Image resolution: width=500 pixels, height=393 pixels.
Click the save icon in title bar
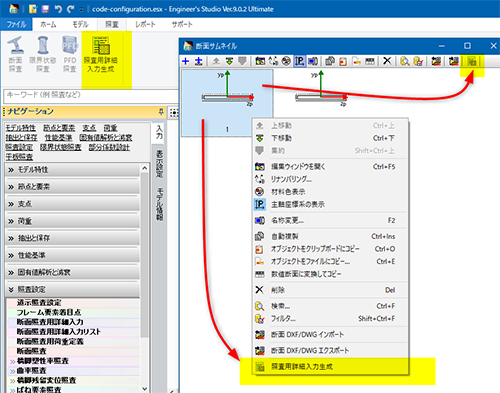coord(45,9)
